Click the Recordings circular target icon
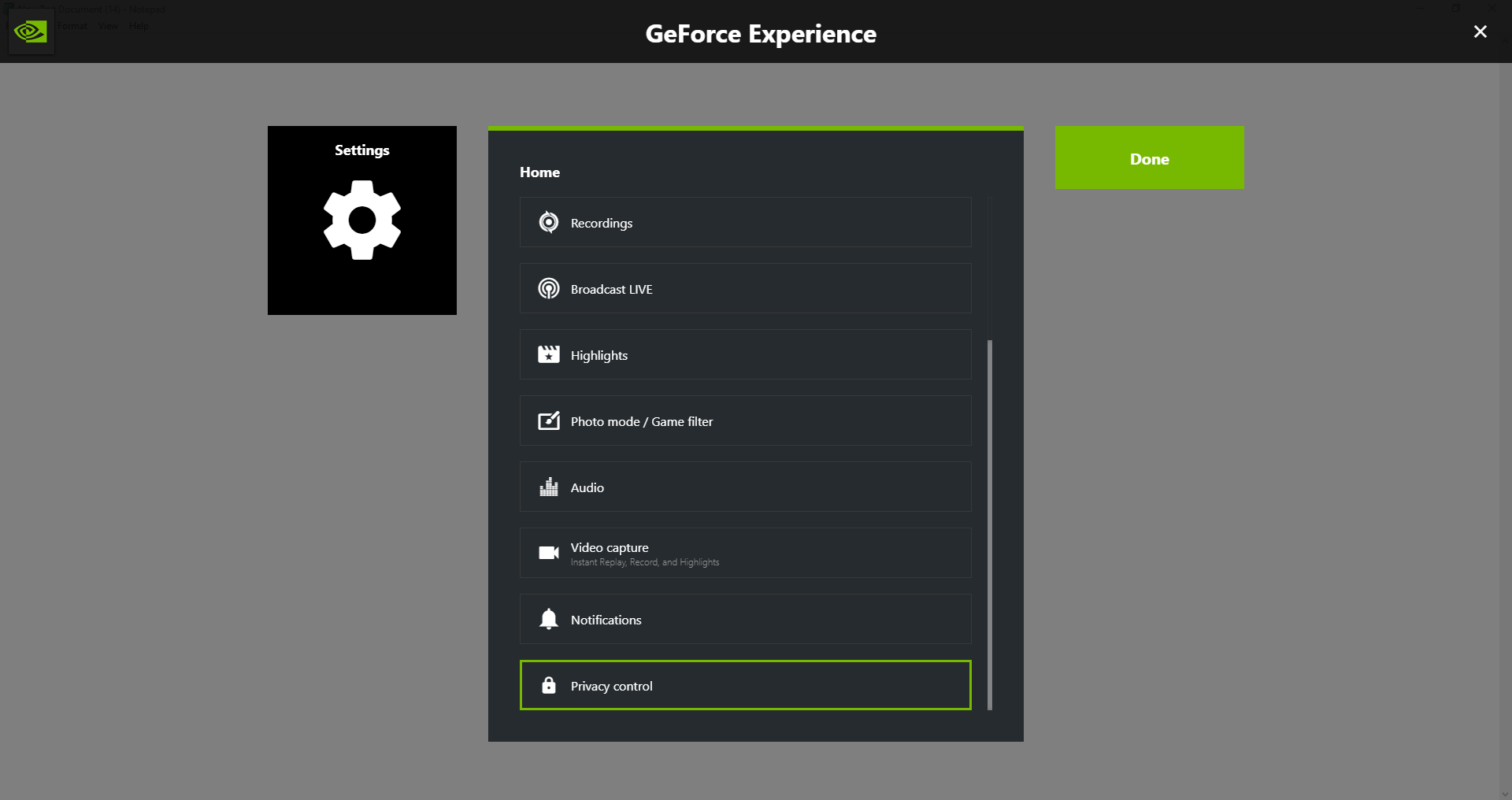Image resolution: width=1512 pixels, height=800 pixels. pos(549,223)
